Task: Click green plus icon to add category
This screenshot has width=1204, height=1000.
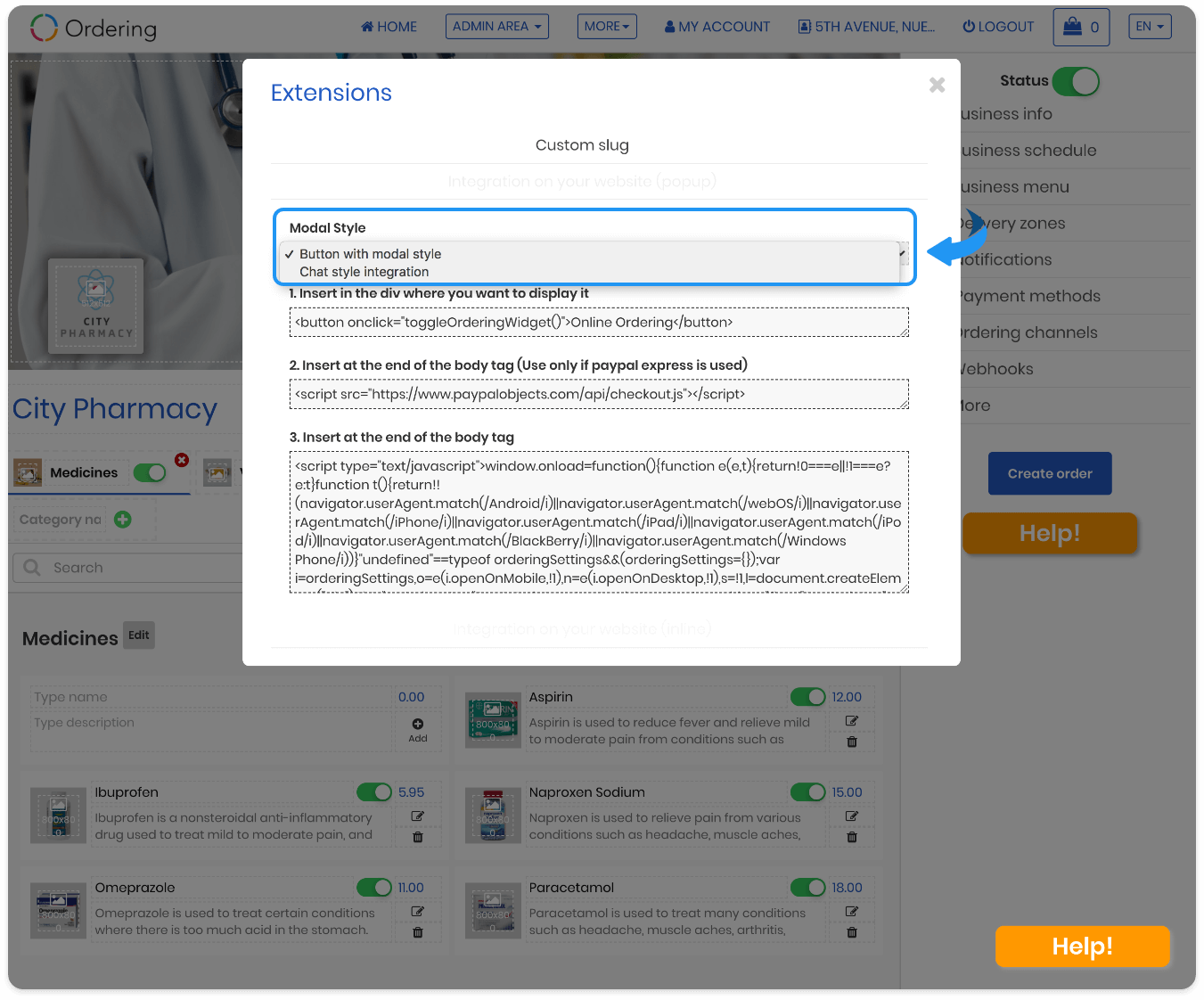Action: pos(123,520)
